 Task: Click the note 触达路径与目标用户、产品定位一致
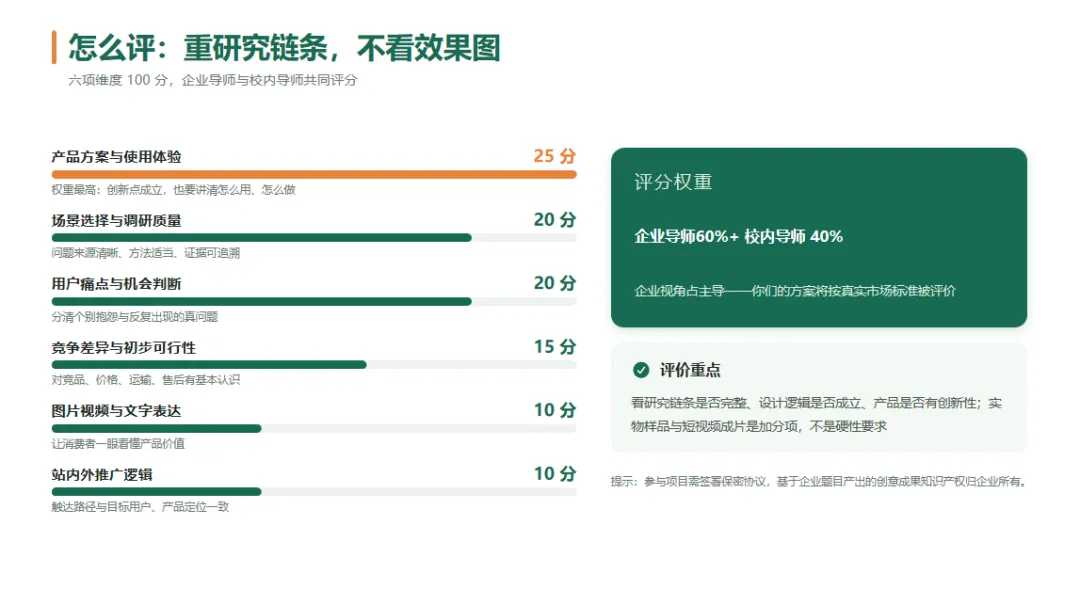(141, 507)
